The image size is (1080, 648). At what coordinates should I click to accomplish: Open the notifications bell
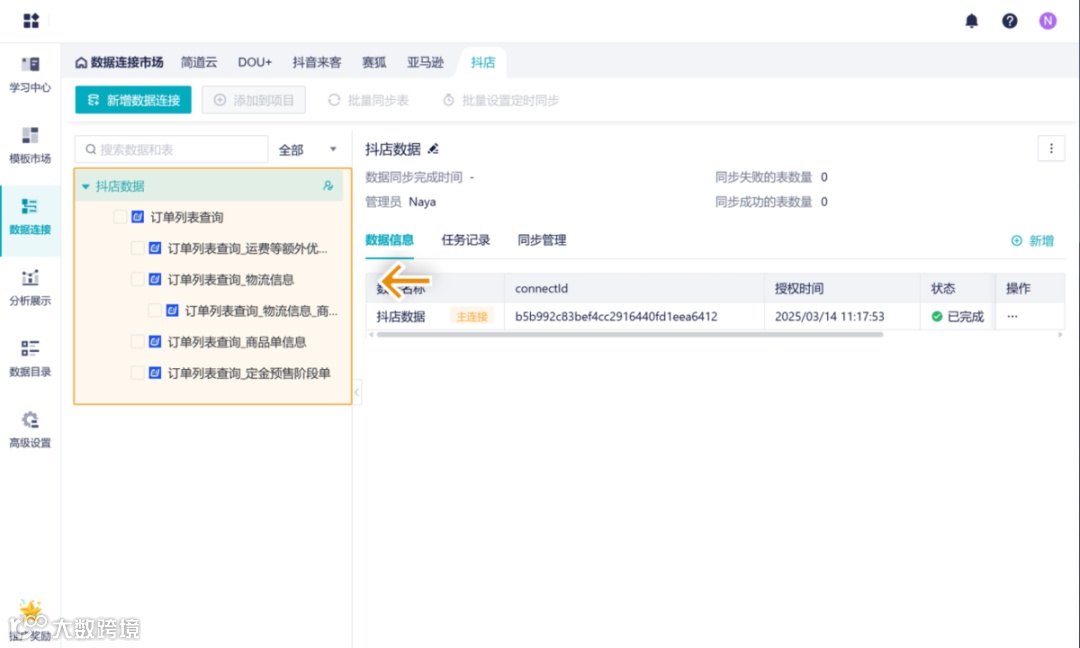pyautogui.click(x=971, y=21)
